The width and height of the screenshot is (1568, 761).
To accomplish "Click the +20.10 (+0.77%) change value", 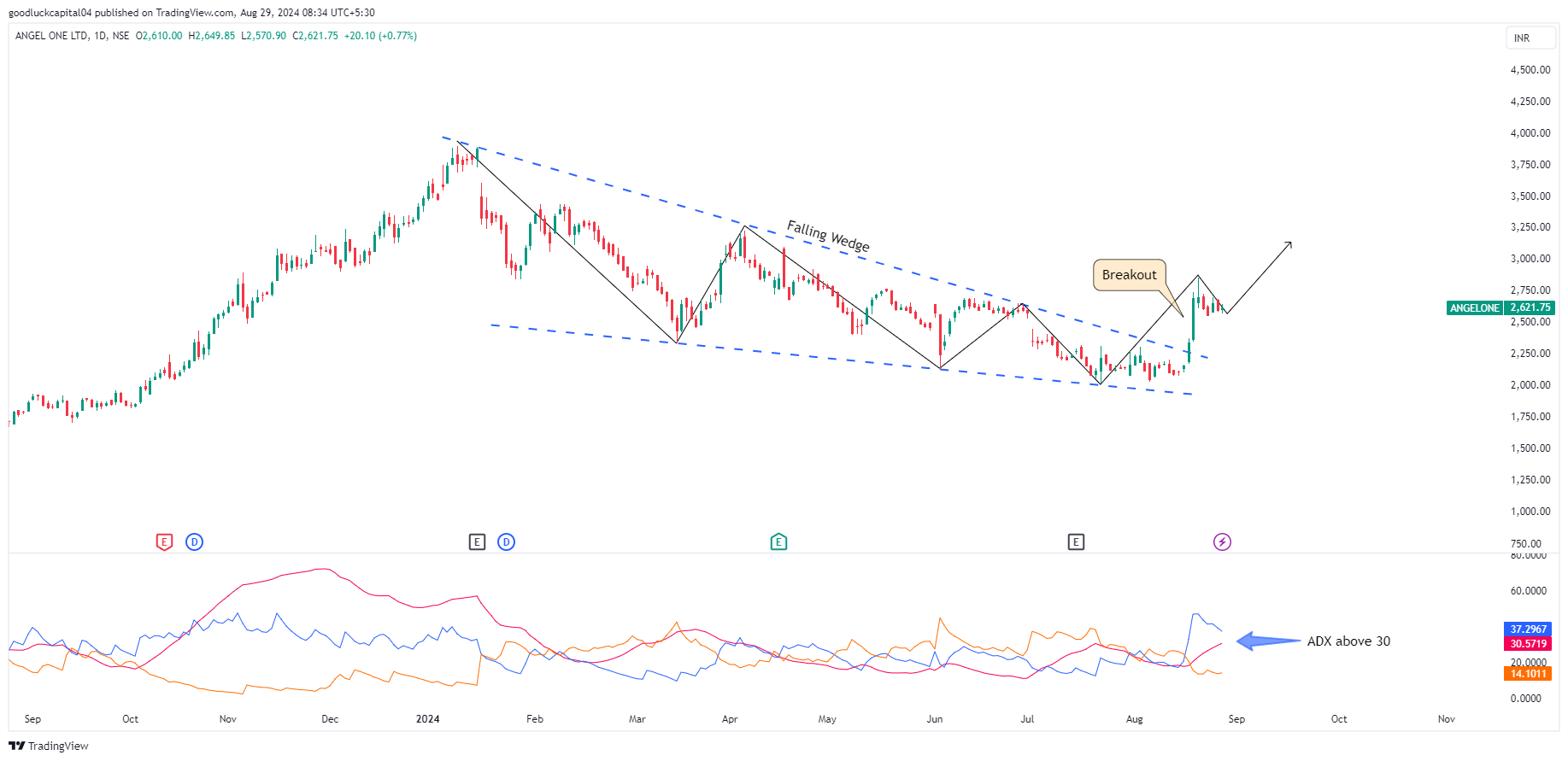I will [380, 36].
